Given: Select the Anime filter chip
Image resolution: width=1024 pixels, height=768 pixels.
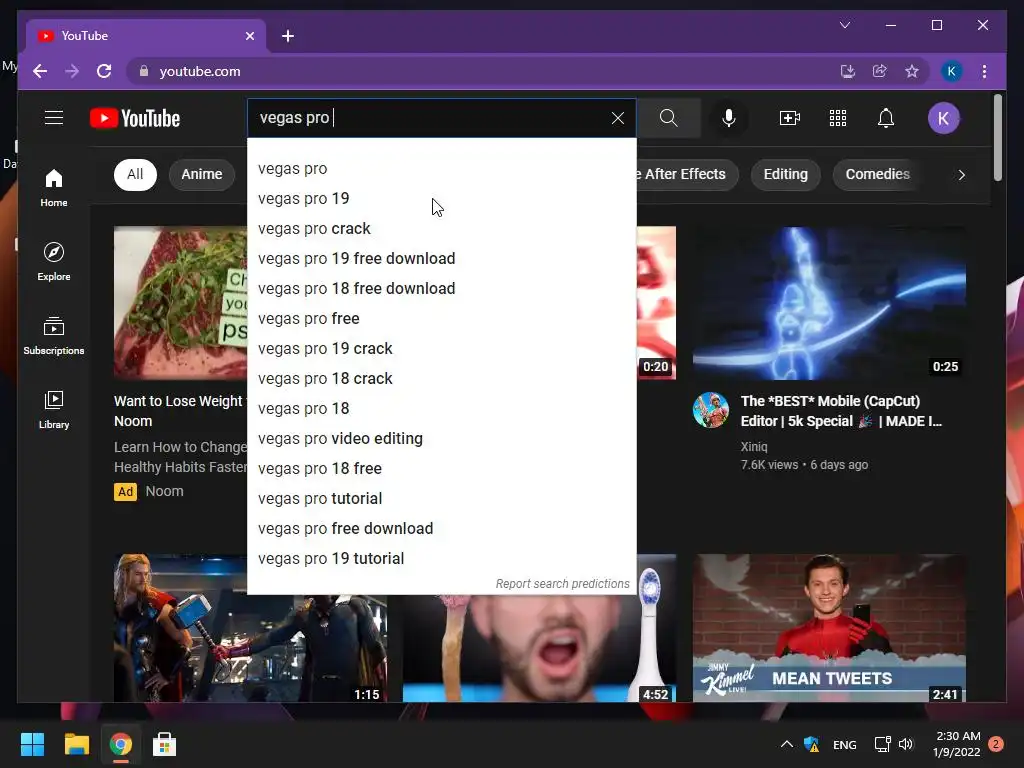Looking at the screenshot, I should (202, 174).
